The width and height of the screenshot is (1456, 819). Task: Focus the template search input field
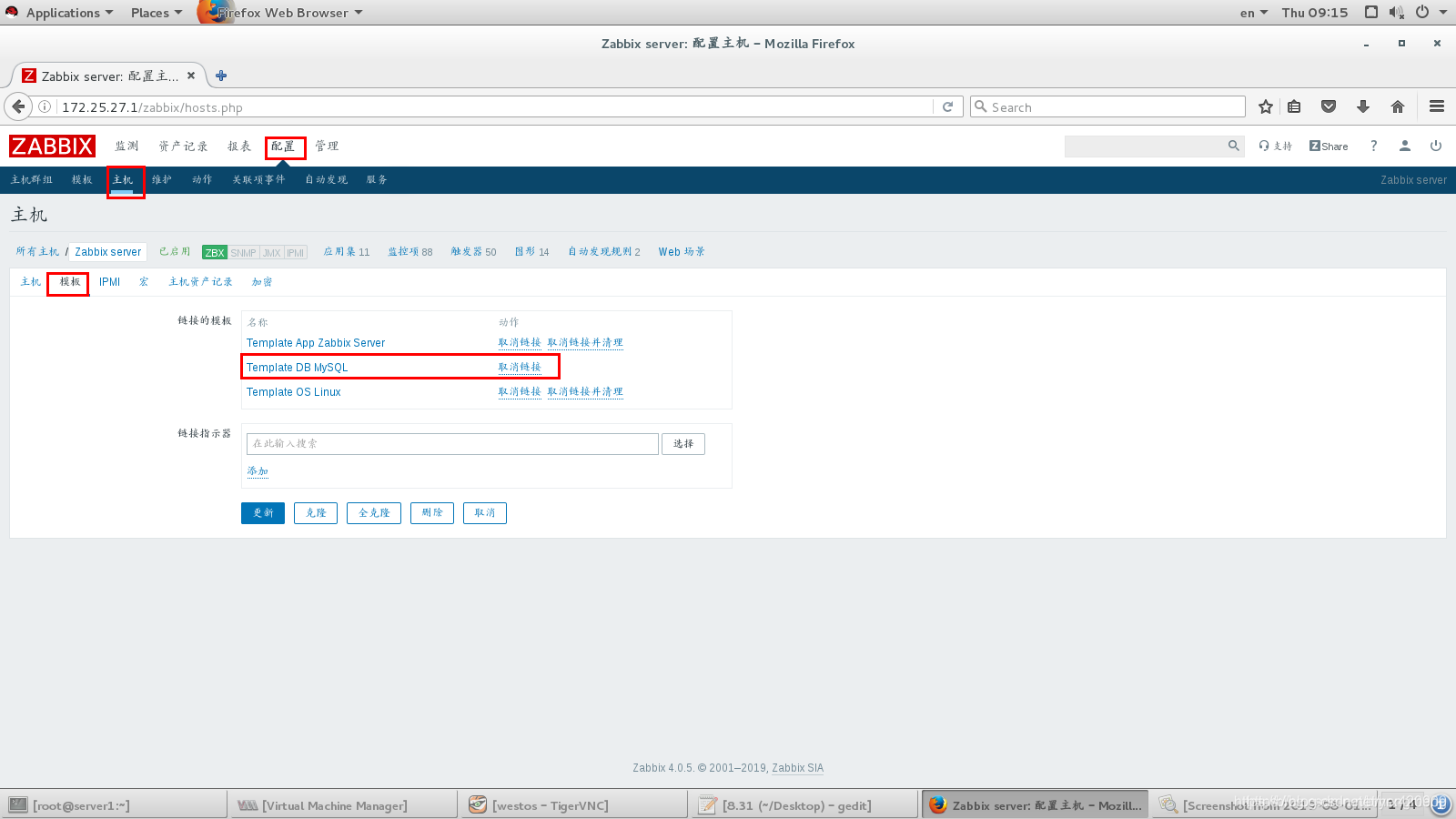pos(452,443)
